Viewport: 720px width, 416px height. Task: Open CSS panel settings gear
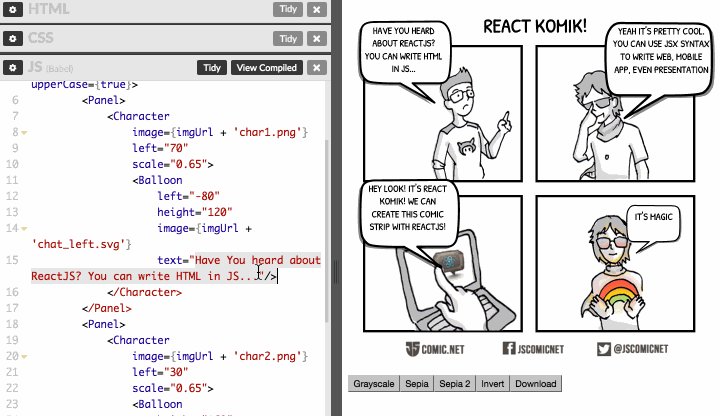[13, 39]
